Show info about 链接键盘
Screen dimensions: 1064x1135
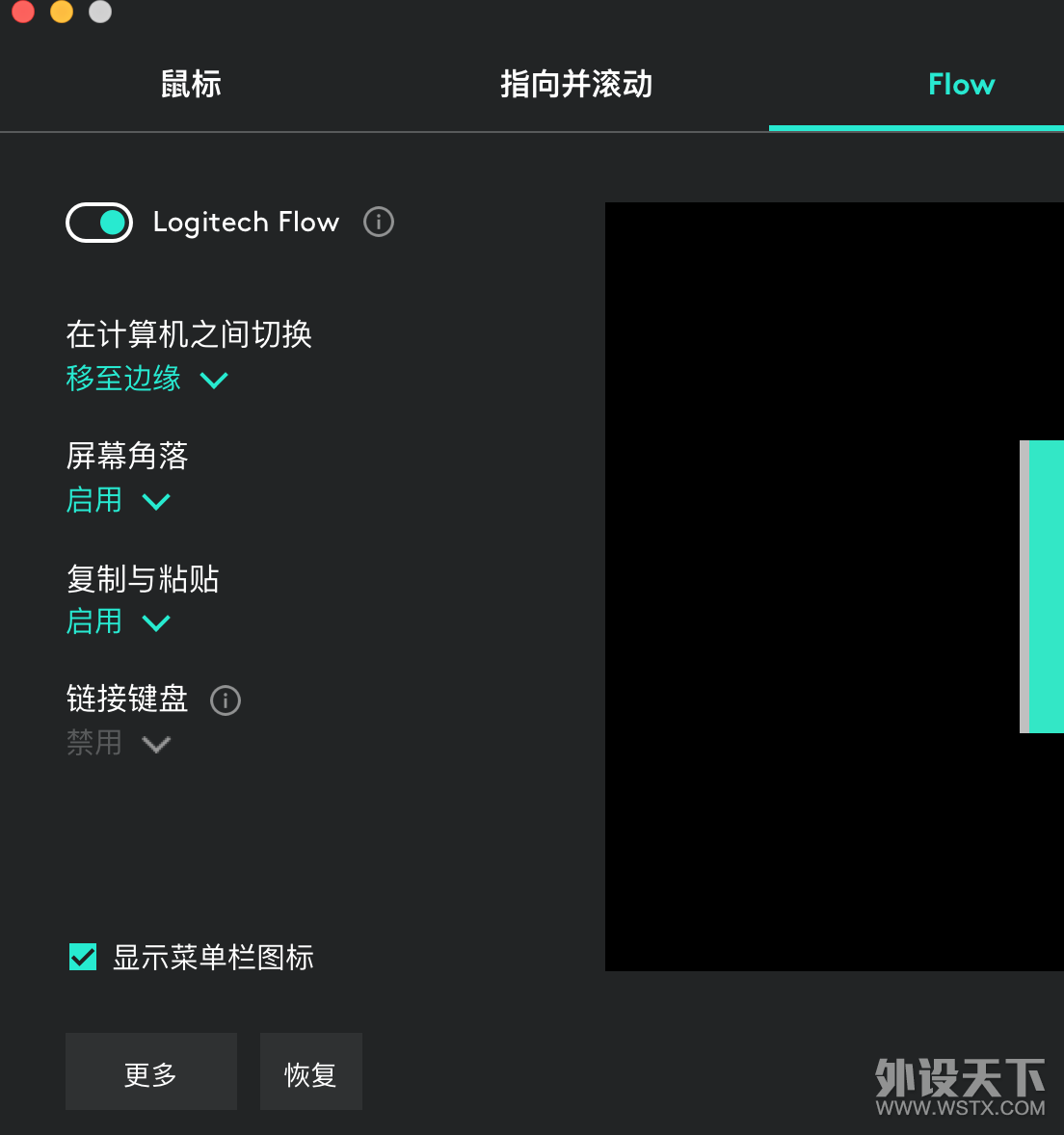[226, 699]
